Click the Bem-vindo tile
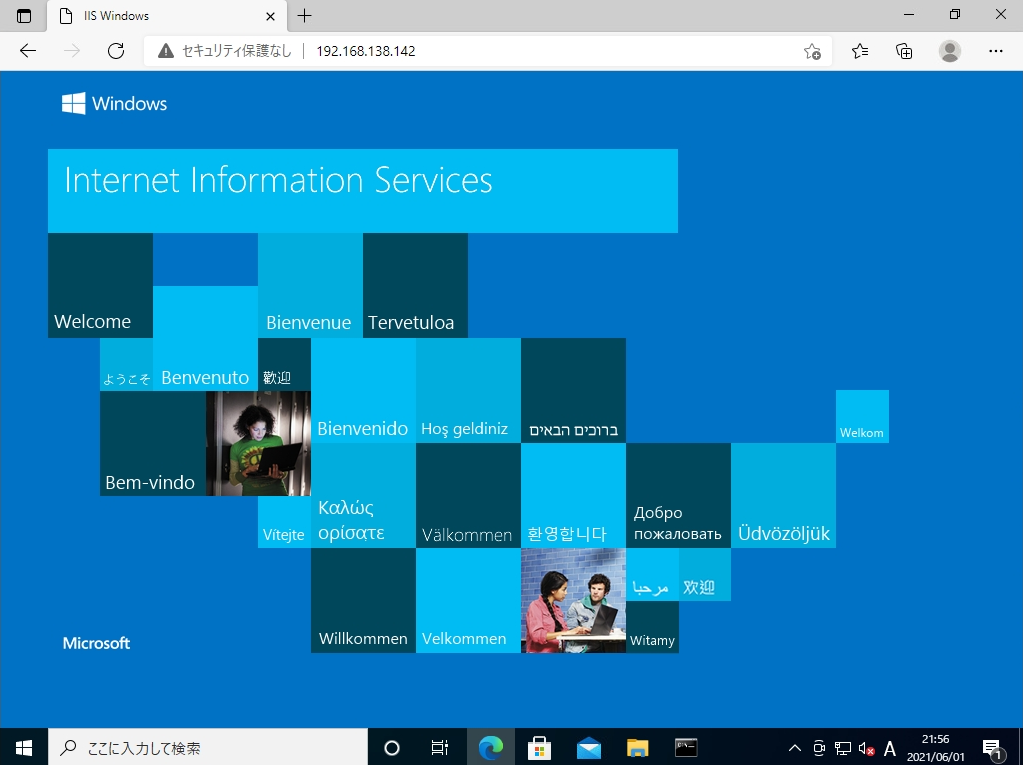The image size is (1023, 765). [153, 443]
